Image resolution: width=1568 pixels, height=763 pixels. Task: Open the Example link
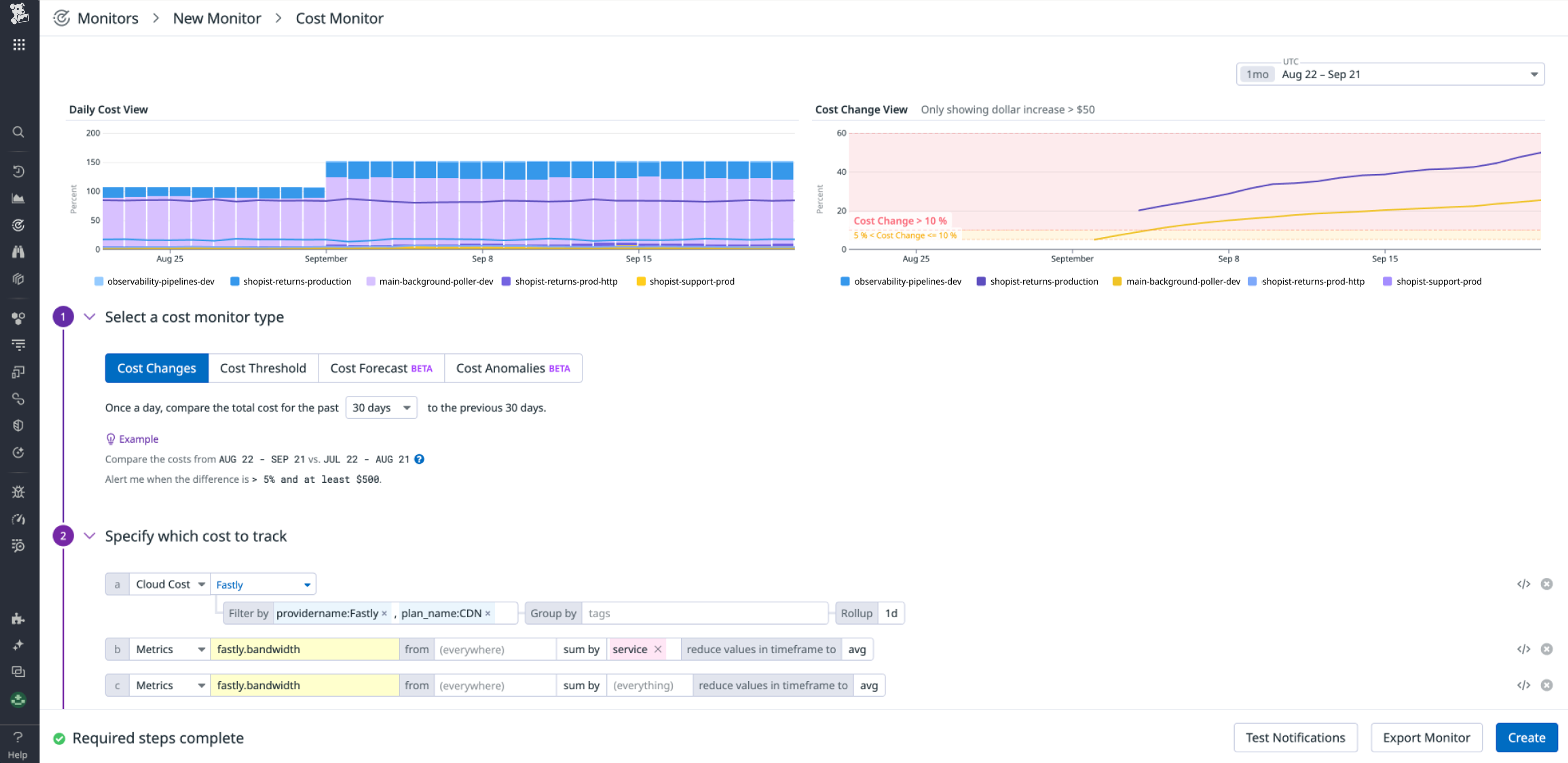coord(139,439)
